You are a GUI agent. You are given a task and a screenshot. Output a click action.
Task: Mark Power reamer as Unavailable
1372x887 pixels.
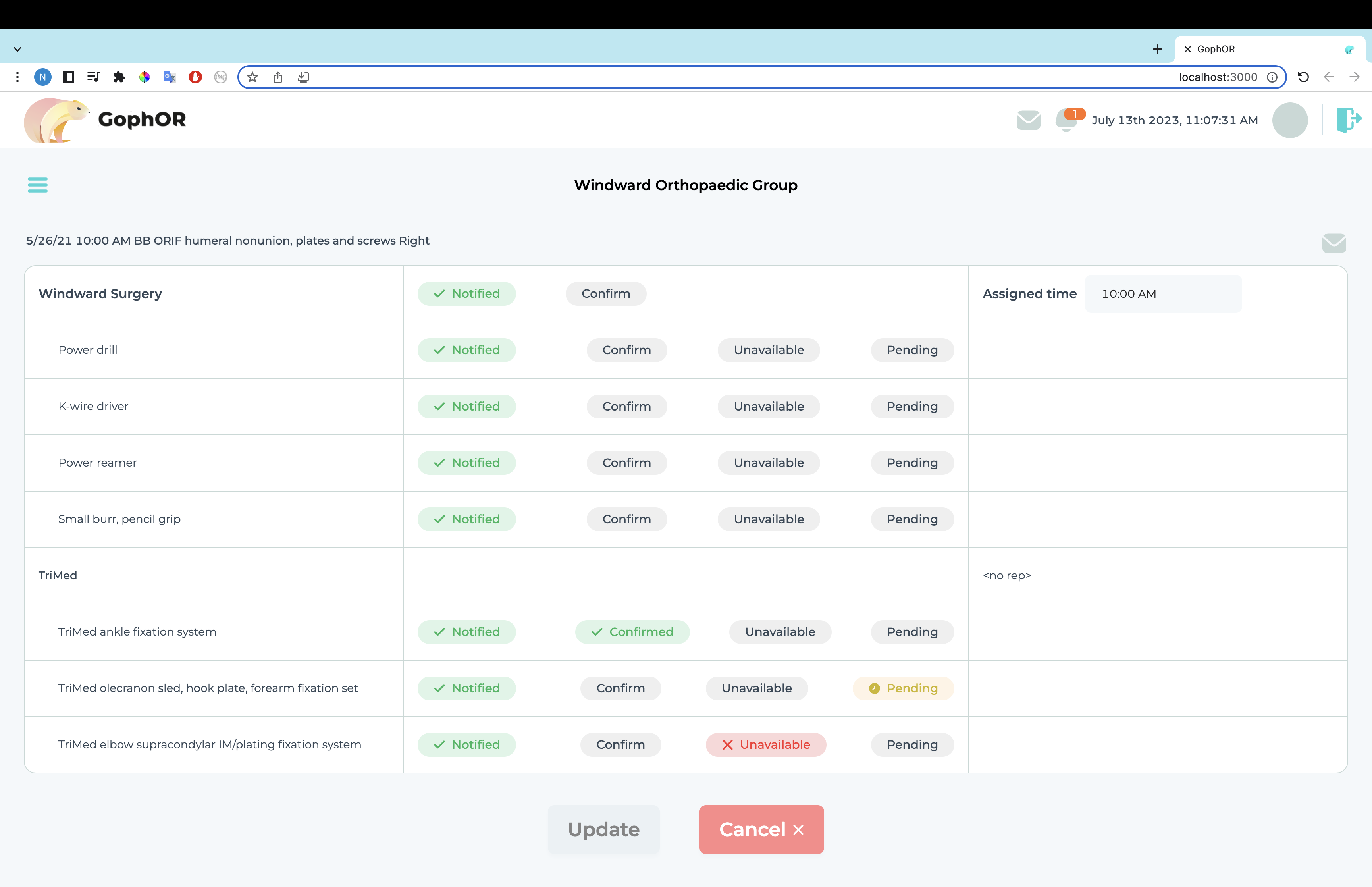769,463
